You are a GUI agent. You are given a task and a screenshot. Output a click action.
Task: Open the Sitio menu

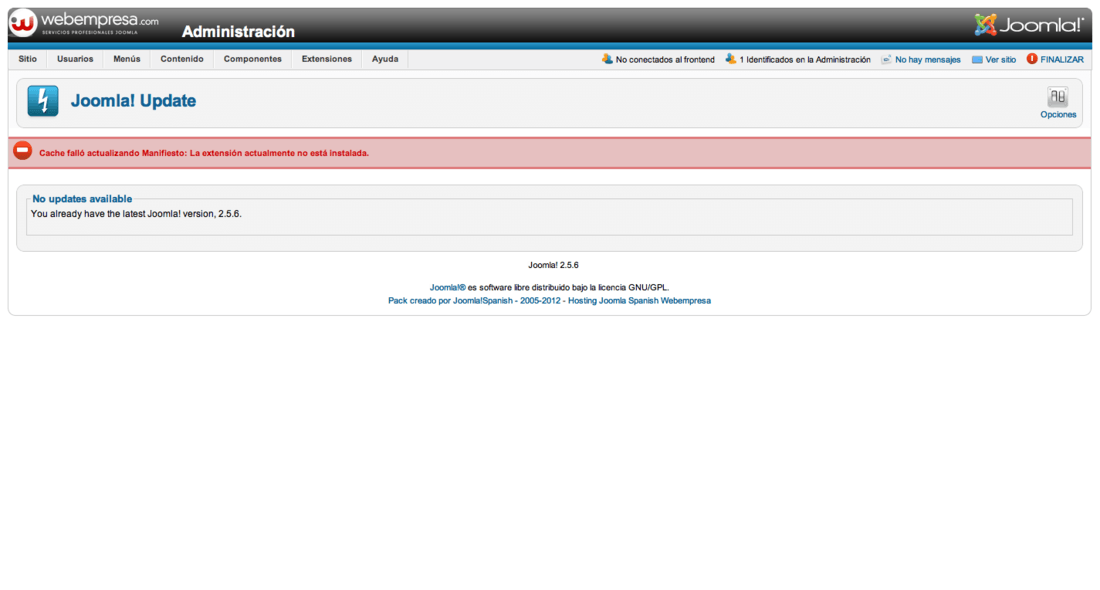pos(27,59)
